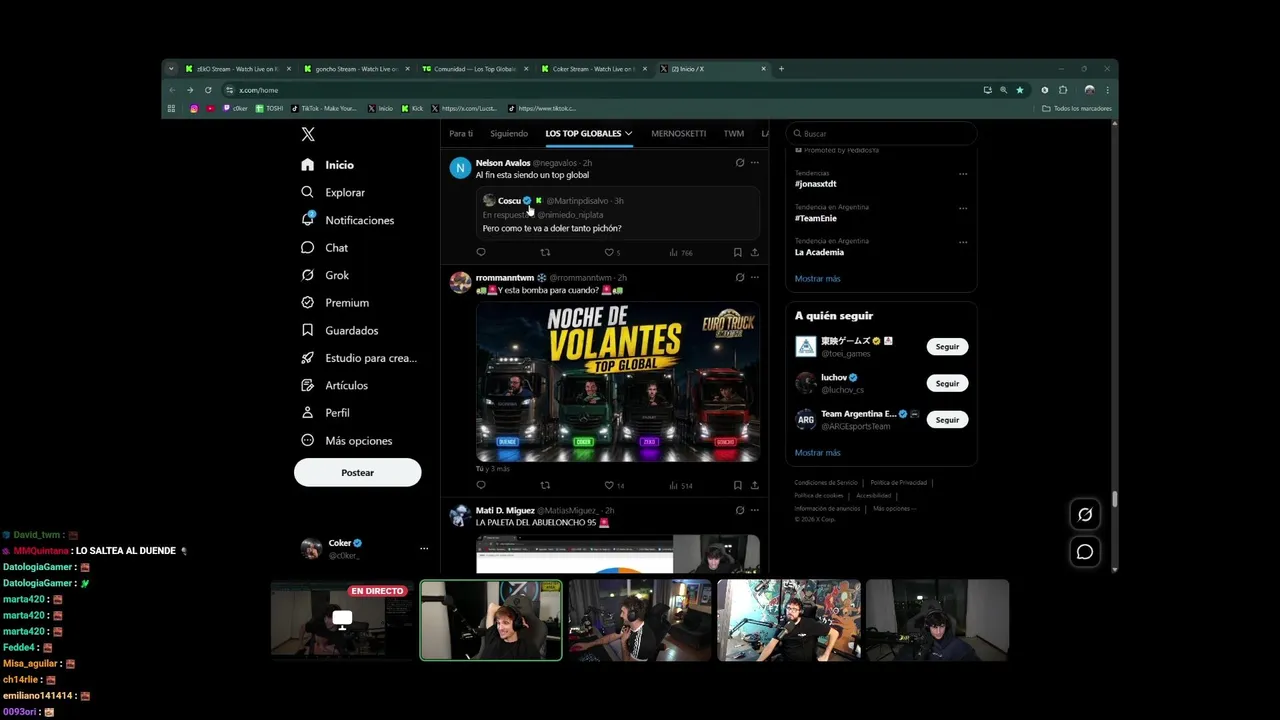Click the X logo in the sidebar

[x=308, y=134]
